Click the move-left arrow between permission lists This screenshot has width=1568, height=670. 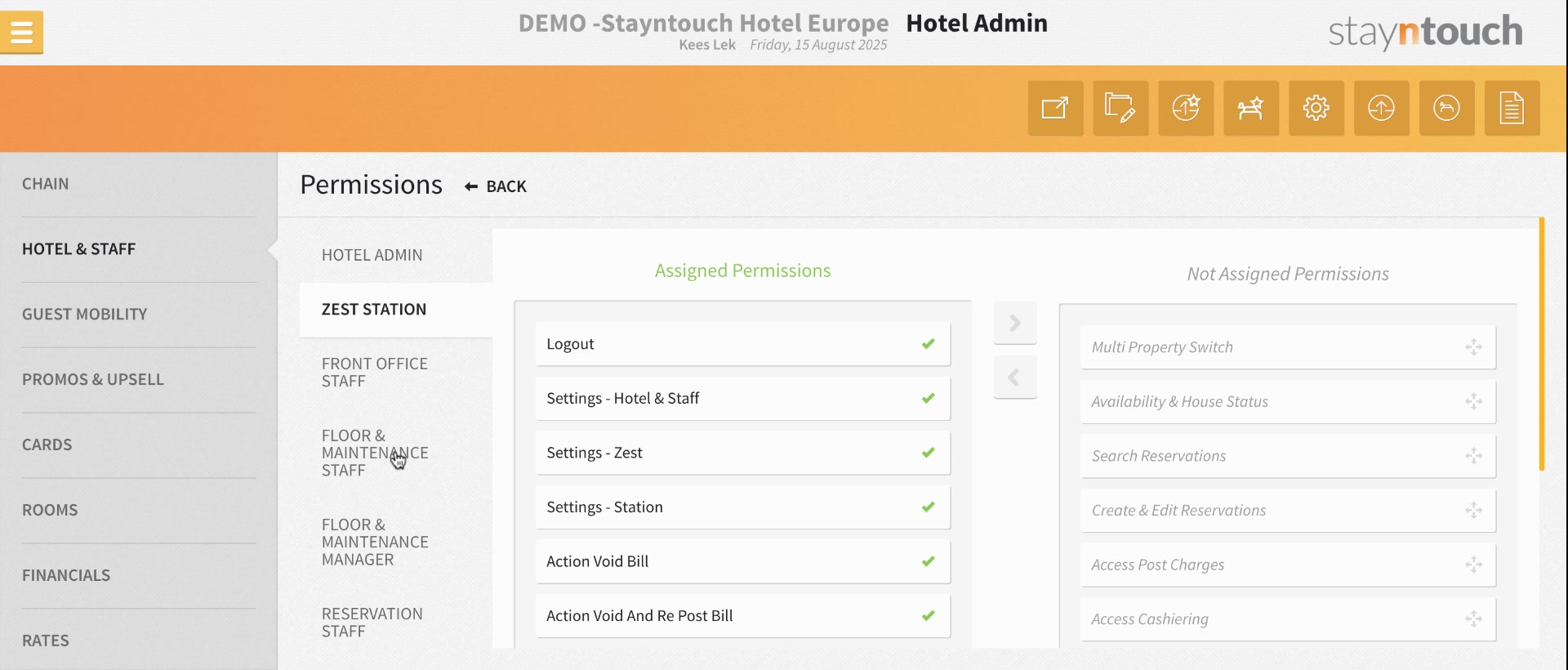click(x=1015, y=377)
